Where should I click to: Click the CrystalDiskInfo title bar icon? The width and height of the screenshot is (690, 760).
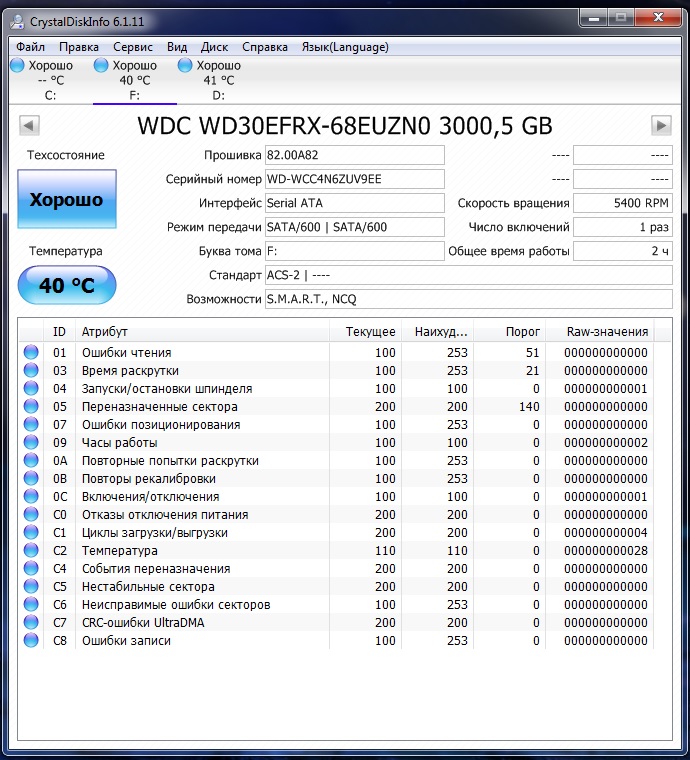[x=17, y=21]
